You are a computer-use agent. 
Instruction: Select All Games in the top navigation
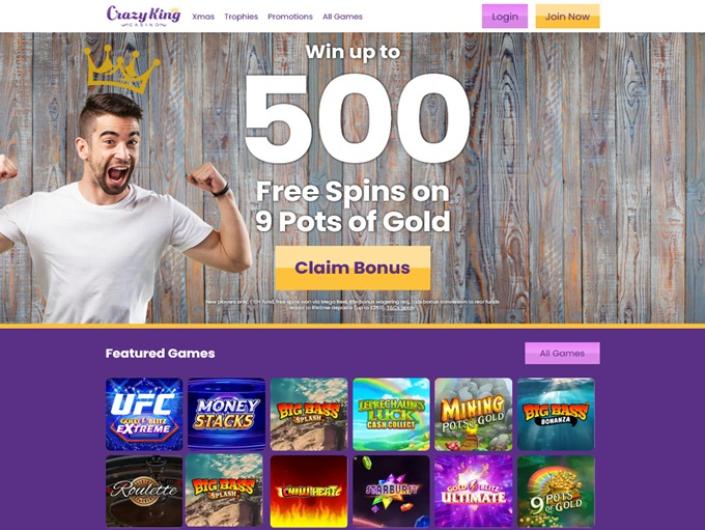(x=342, y=17)
